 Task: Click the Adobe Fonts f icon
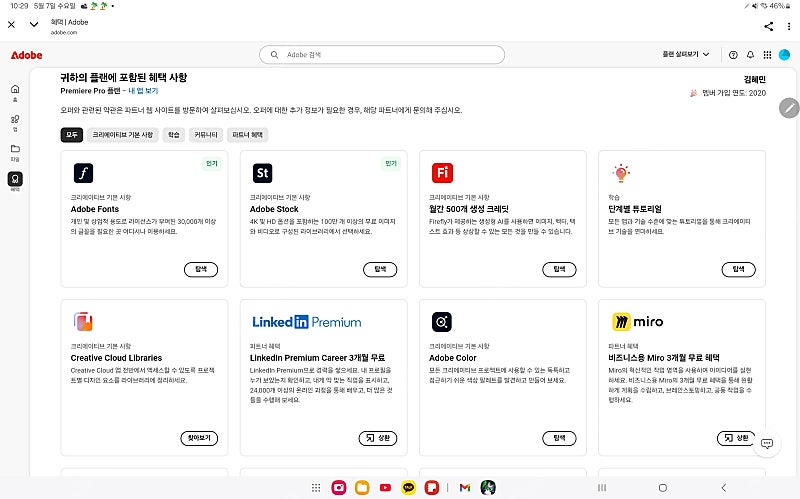[83, 173]
